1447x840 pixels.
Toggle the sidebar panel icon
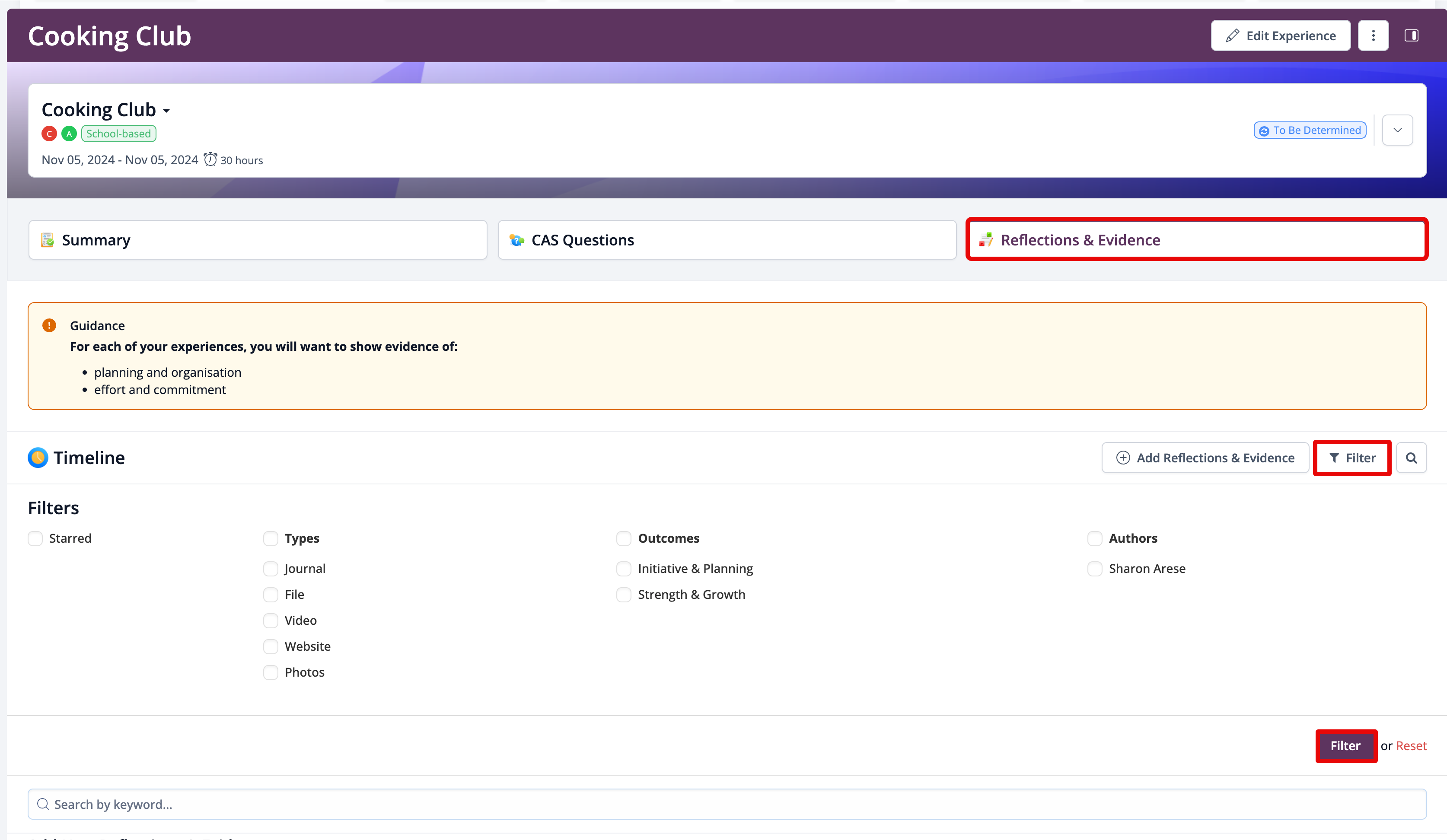pos(1411,35)
